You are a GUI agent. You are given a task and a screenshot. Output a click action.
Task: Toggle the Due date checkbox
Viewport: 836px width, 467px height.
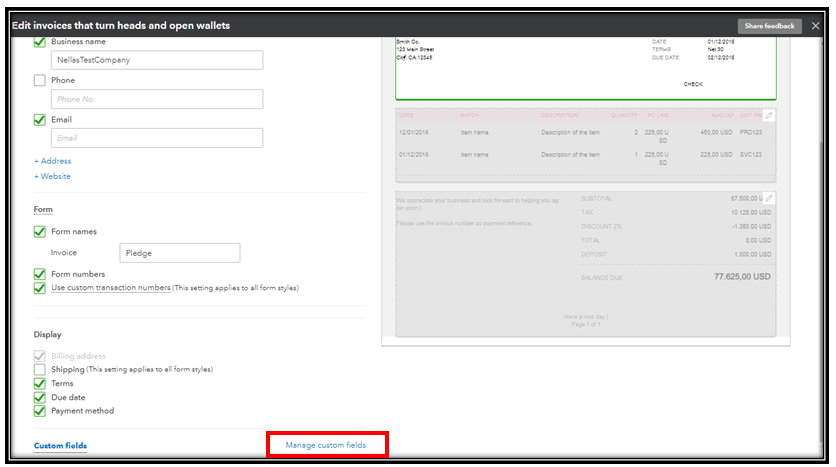40,397
